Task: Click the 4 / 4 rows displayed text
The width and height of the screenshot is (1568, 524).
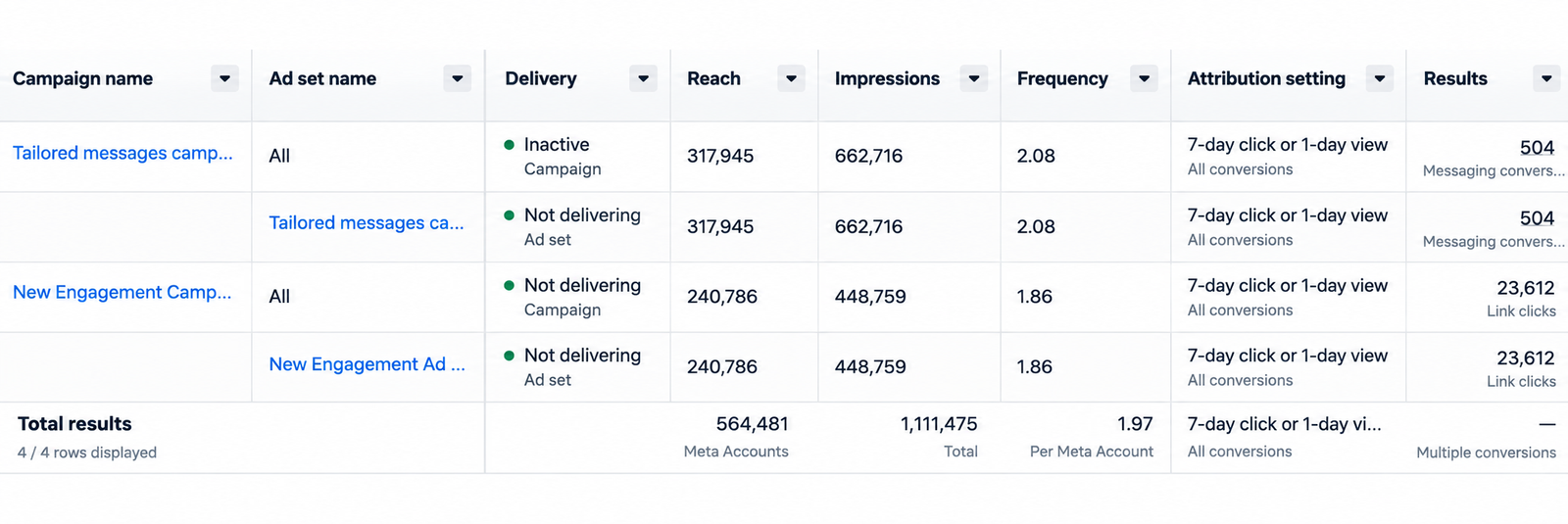Action: (87, 453)
